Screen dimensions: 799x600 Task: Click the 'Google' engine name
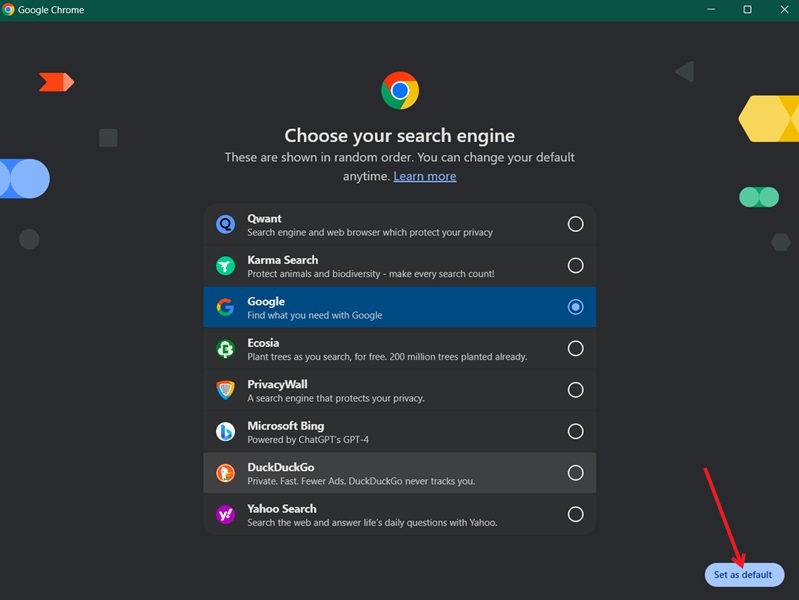pos(266,302)
